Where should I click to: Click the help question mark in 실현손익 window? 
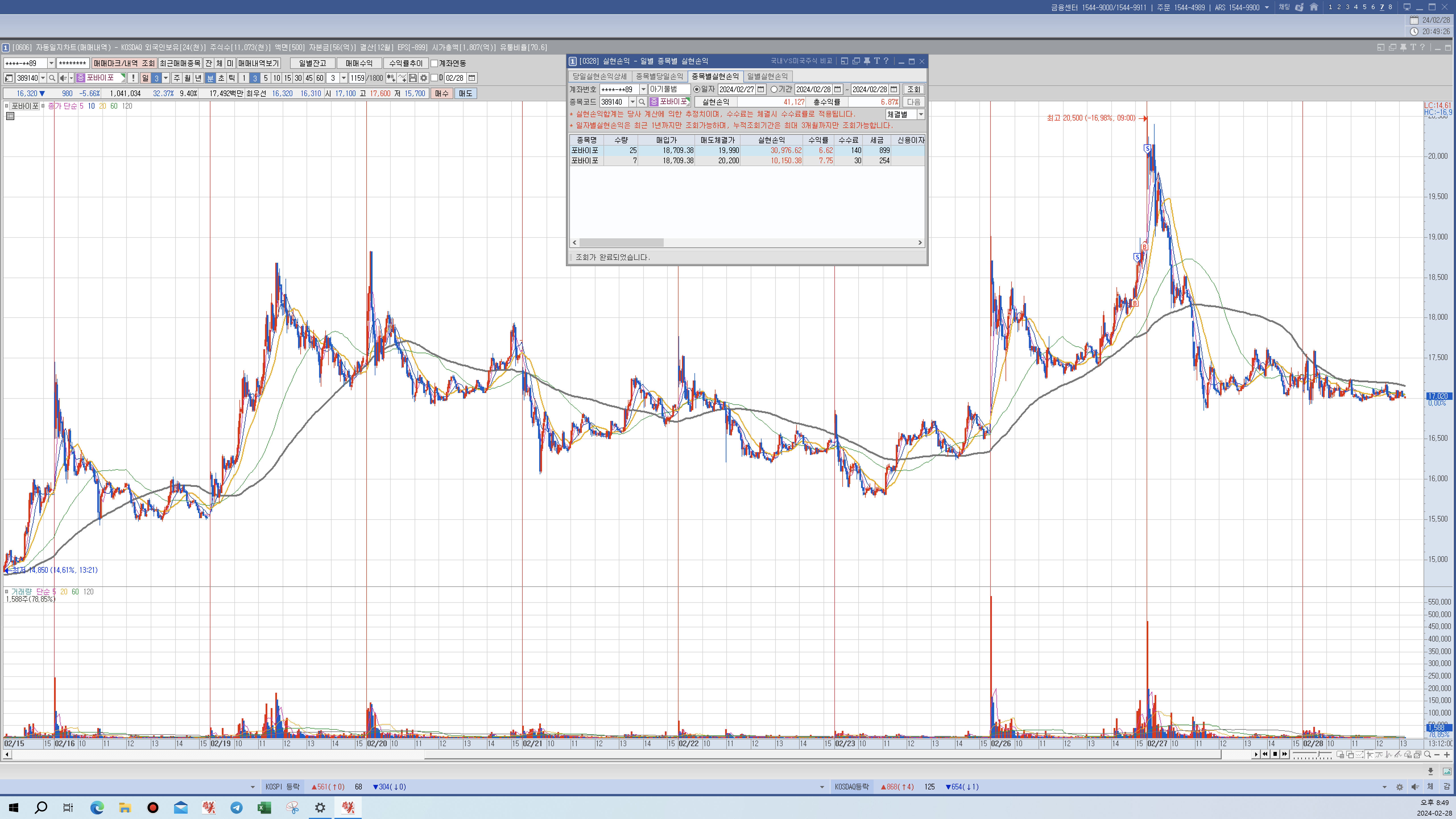pos(886,61)
